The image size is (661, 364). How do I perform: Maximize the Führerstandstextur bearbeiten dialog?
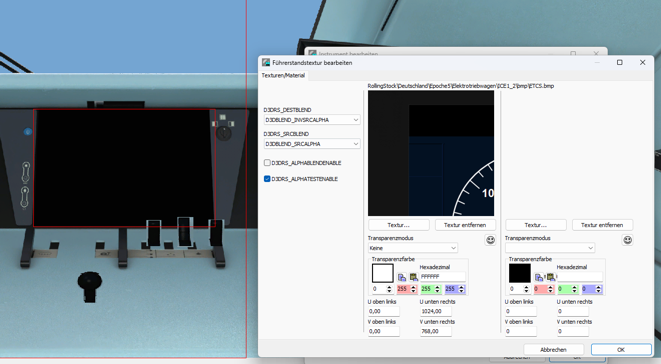coord(620,62)
